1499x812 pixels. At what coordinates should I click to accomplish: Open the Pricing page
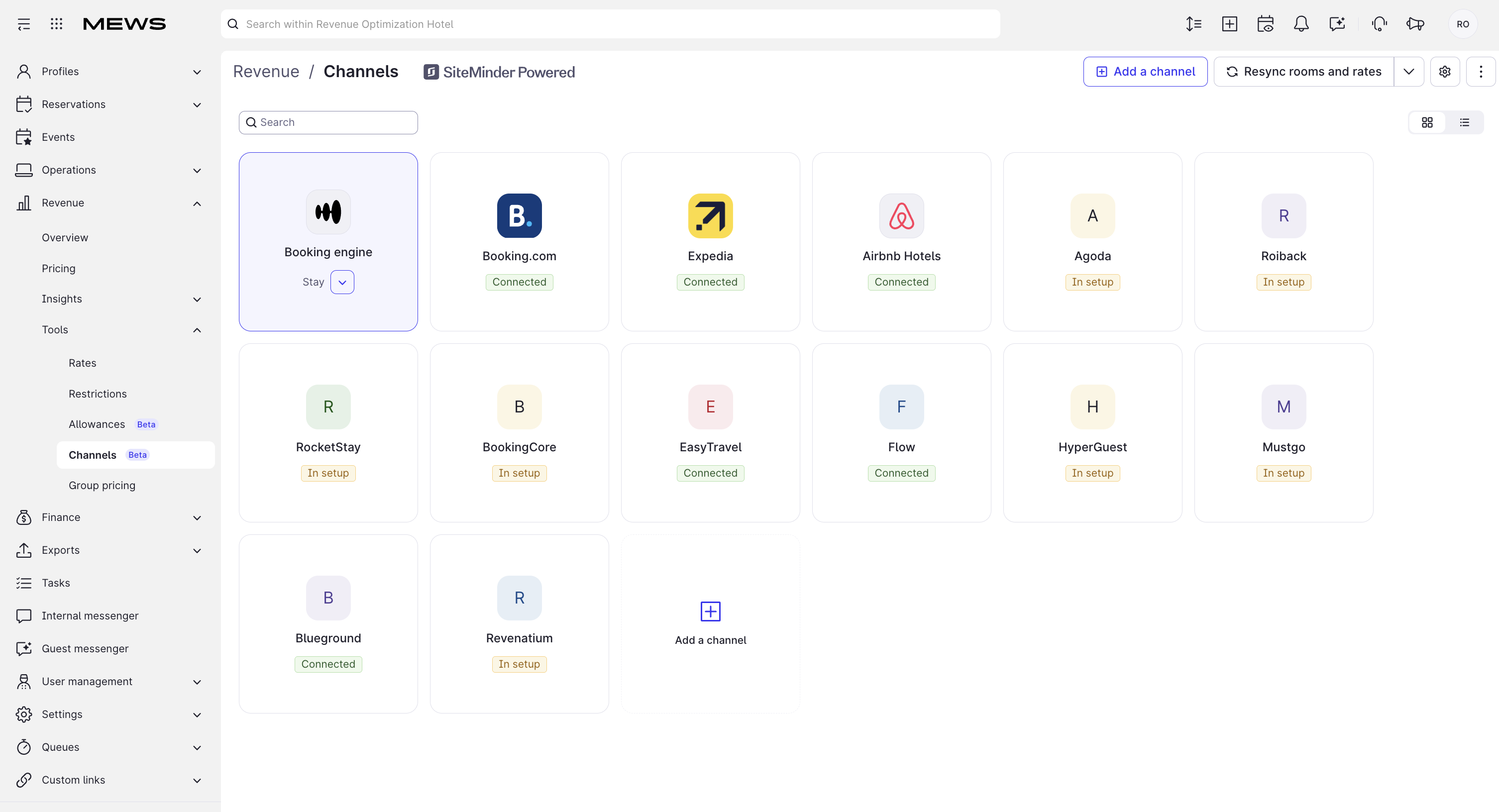[58, 268]
